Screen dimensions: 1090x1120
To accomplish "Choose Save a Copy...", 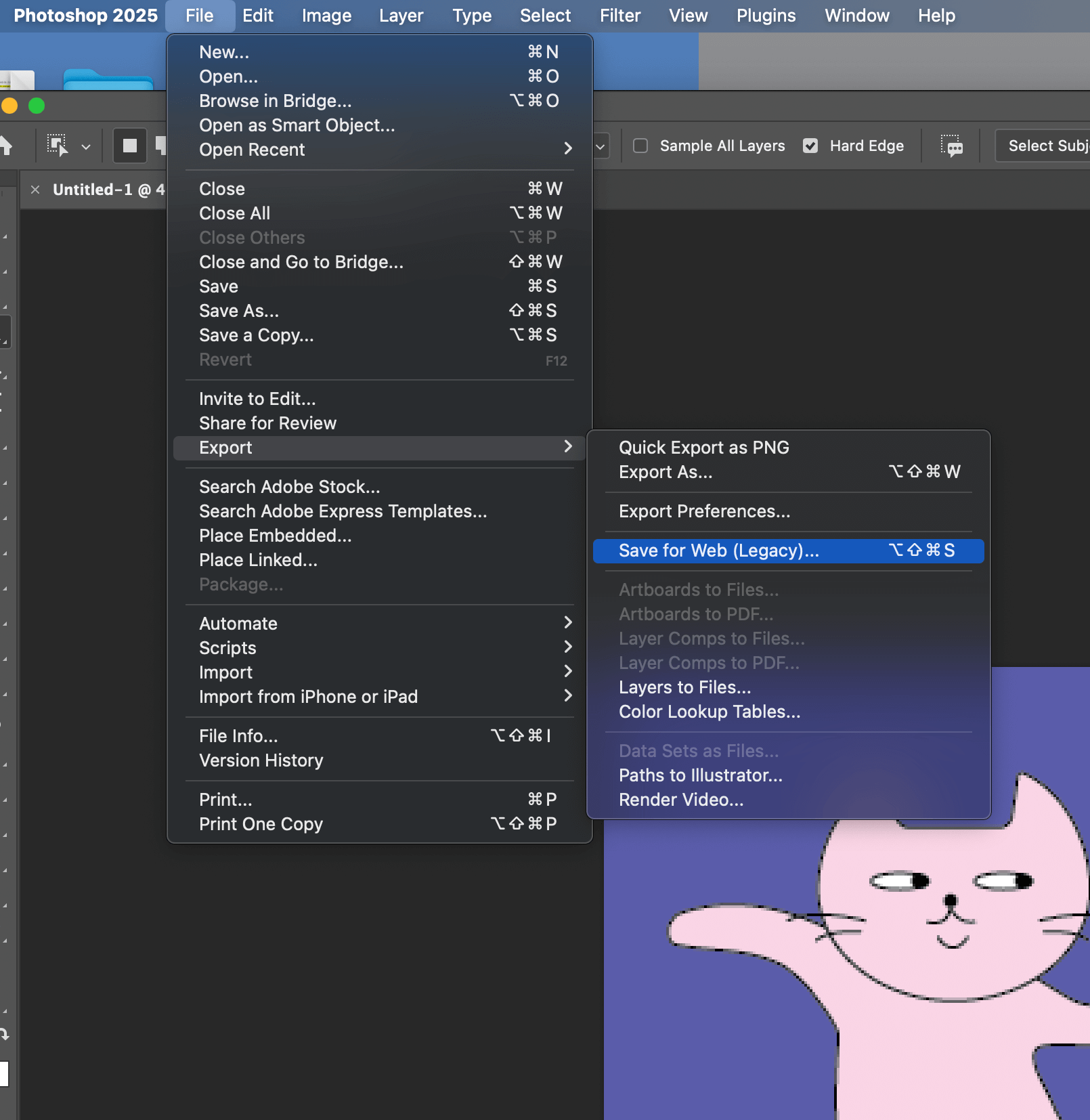I will point(380,335).
